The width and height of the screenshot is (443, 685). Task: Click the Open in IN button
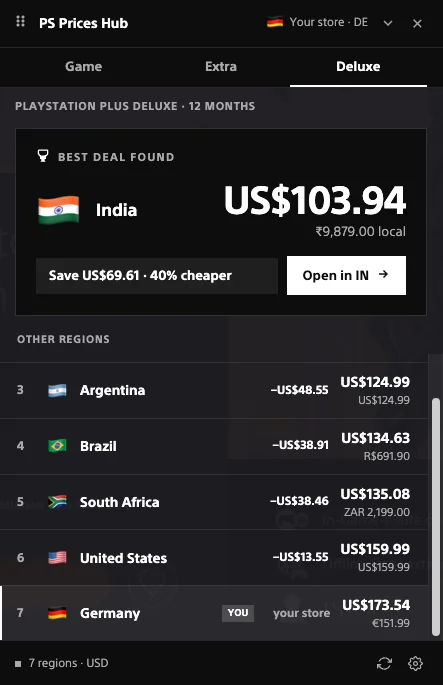click(x=346, y=275)
